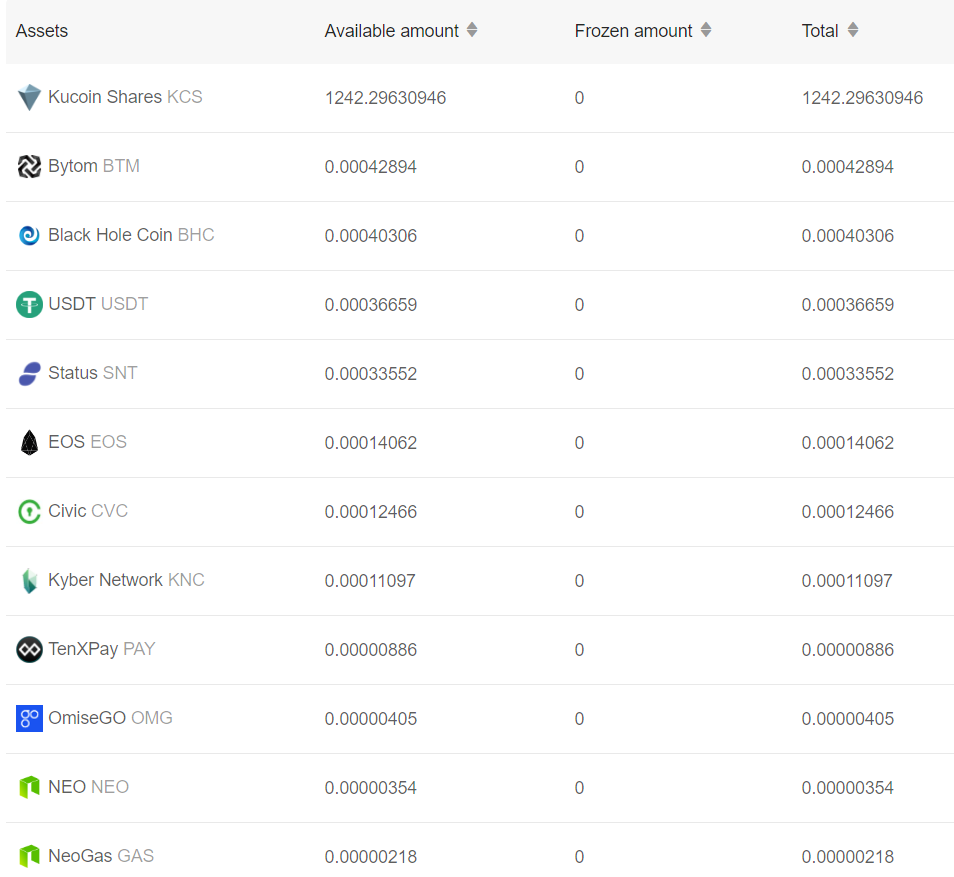Click the Kucoin Shares diamond icon

(x=29, y=97)
